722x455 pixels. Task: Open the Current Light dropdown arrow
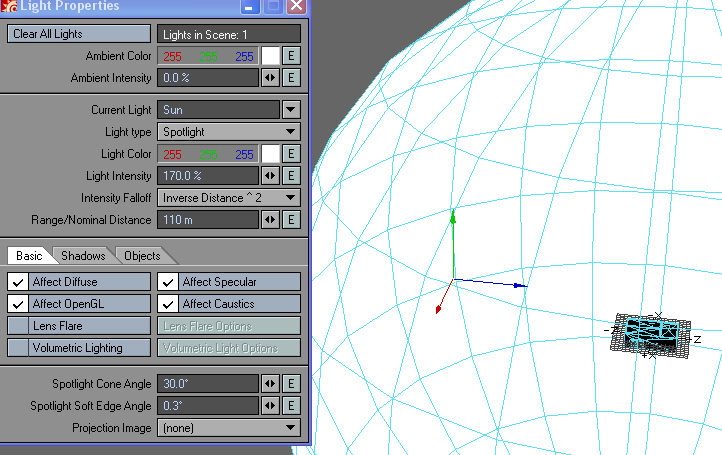pyautogui.click(x=291, y=110)
